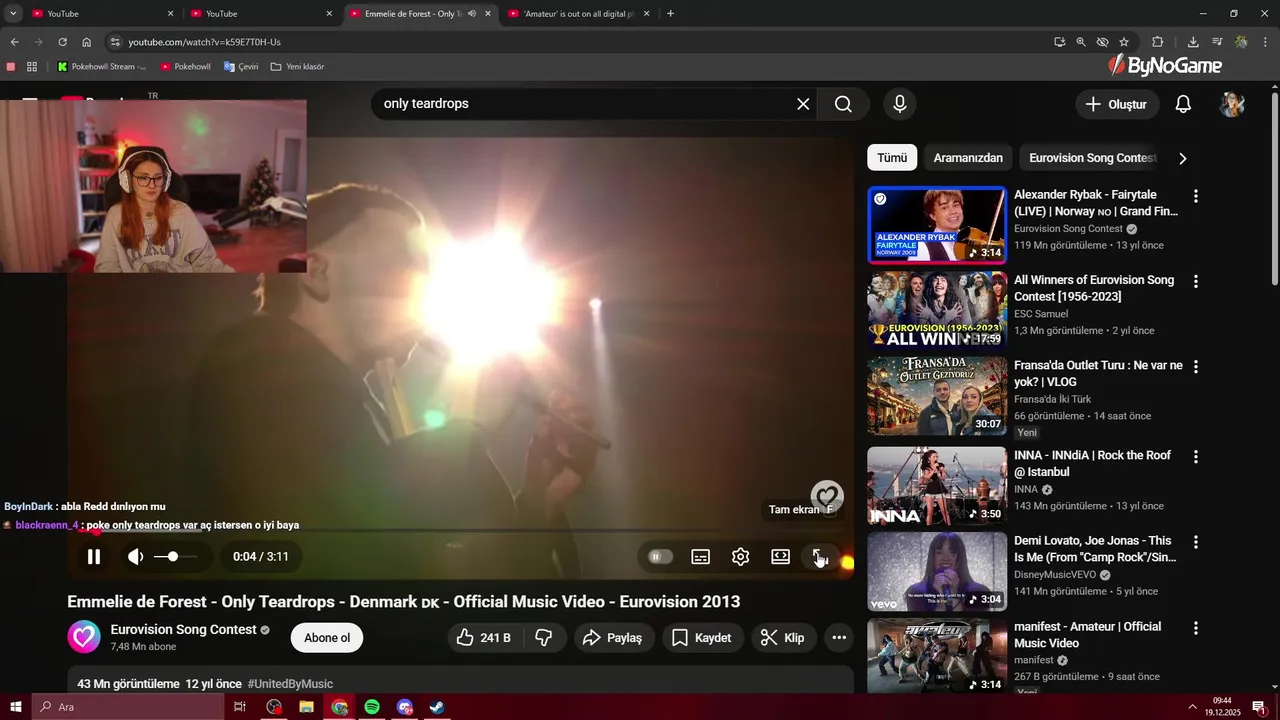This screenshot has width=1280, height=720.
Task: Open Steam from the taskbar
Action: click(437, 707)
